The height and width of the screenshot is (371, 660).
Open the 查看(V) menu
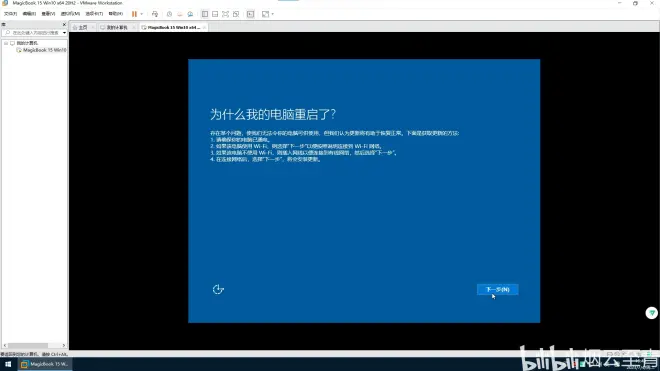click(48, 14)
